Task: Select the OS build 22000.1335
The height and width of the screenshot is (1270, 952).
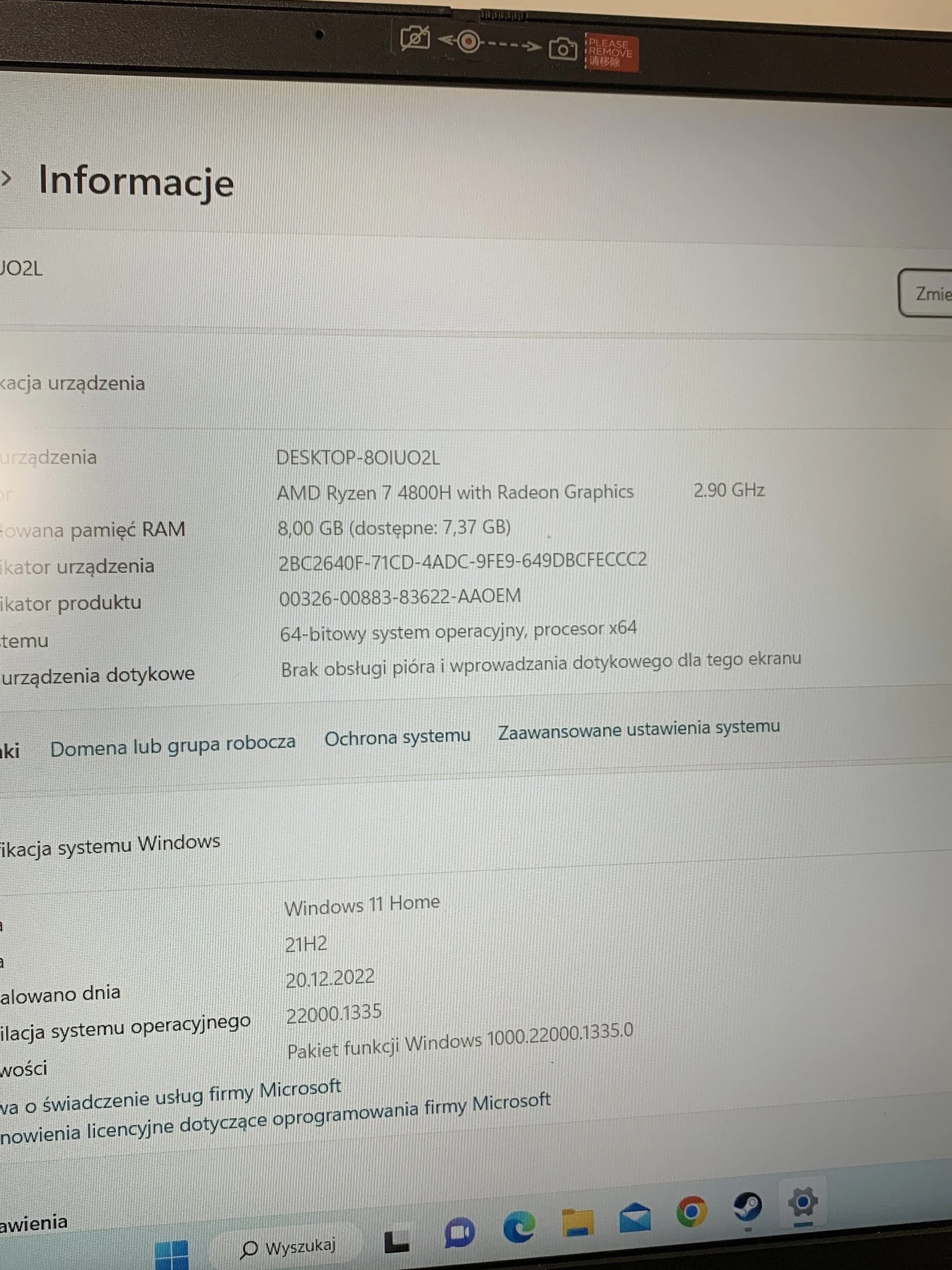Action: (x=333, y=1014)
